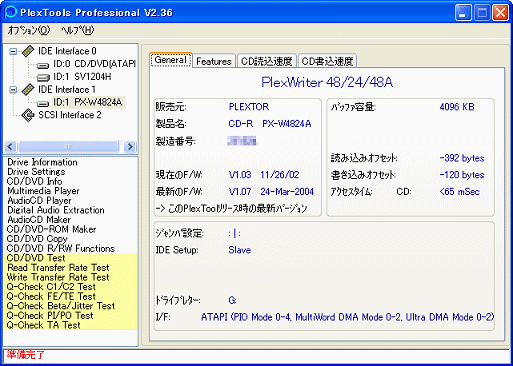Open Drive Settings function
The image size is (513, 366).
tap(36, 172)
